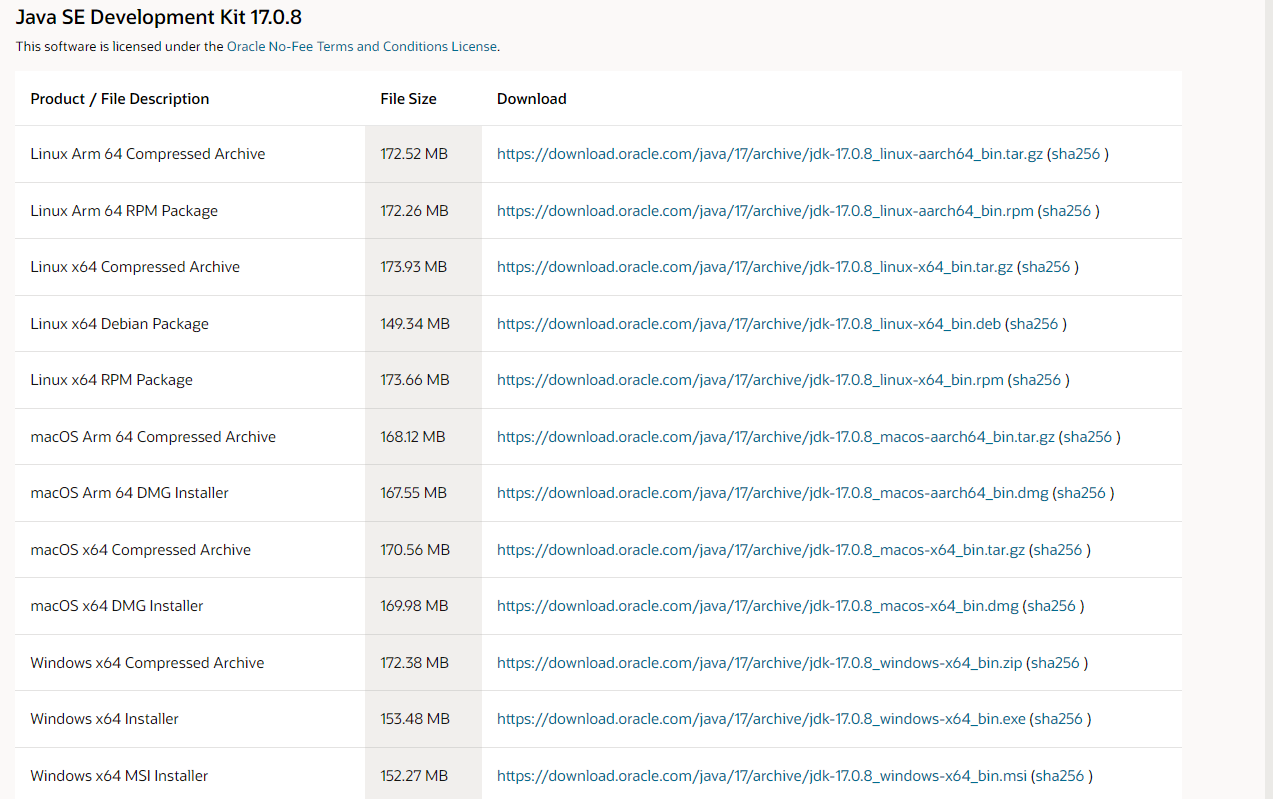The image size is (1273, 799).
Task: Open sha256 for windows-x64_bin.zip
Action: [x=1056, y=663]
